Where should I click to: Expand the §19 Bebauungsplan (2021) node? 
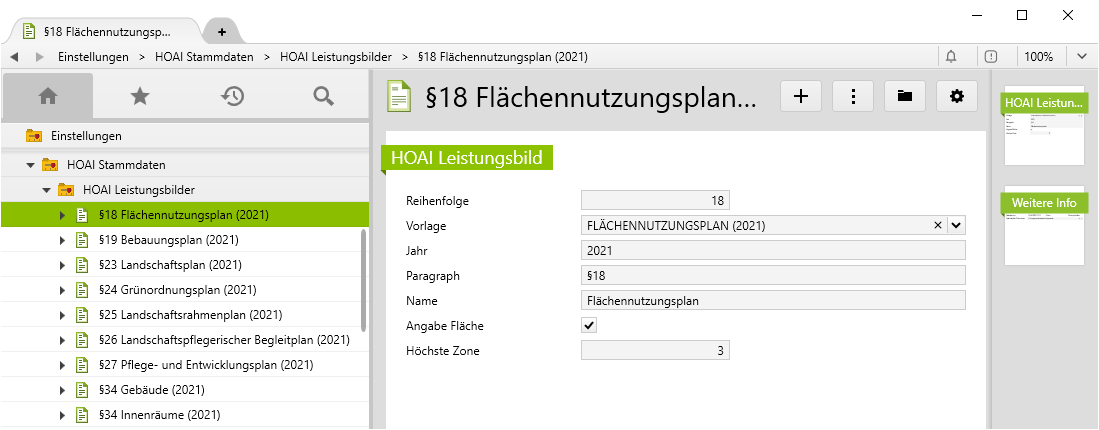point(62,240)
